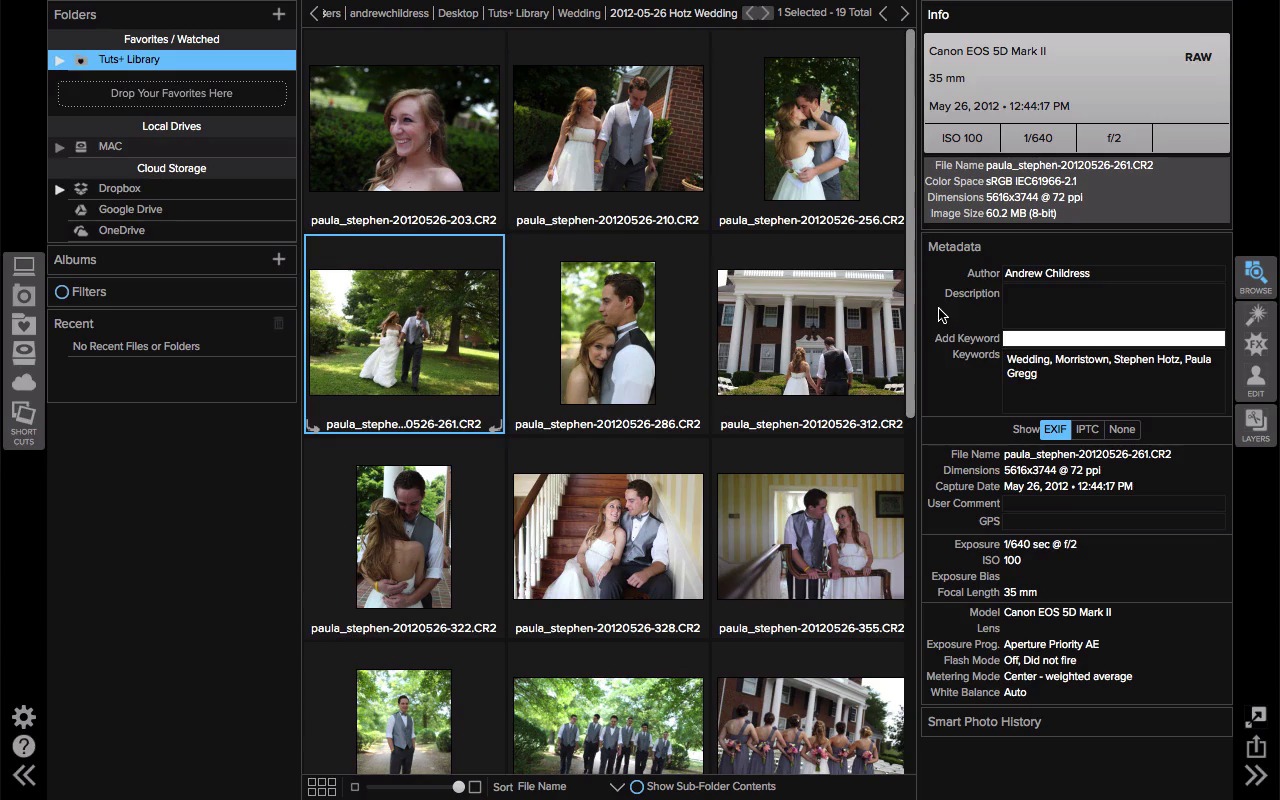This screenshot has height=800, width=1280.
Task: Open Desktop in the breadcrumb path
Action: click(458, 13)
